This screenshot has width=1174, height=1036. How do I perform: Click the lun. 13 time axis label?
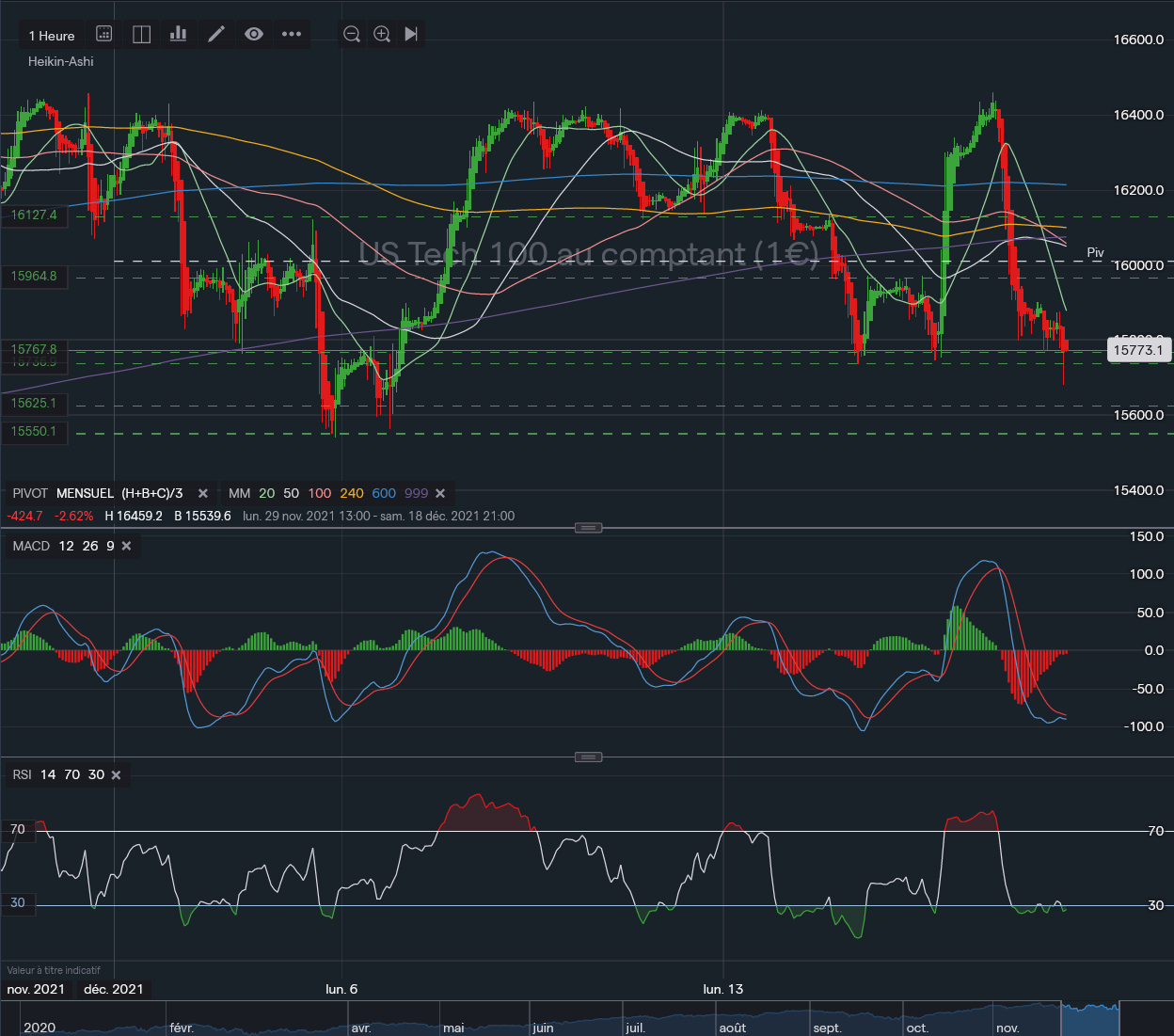point(723,989)
